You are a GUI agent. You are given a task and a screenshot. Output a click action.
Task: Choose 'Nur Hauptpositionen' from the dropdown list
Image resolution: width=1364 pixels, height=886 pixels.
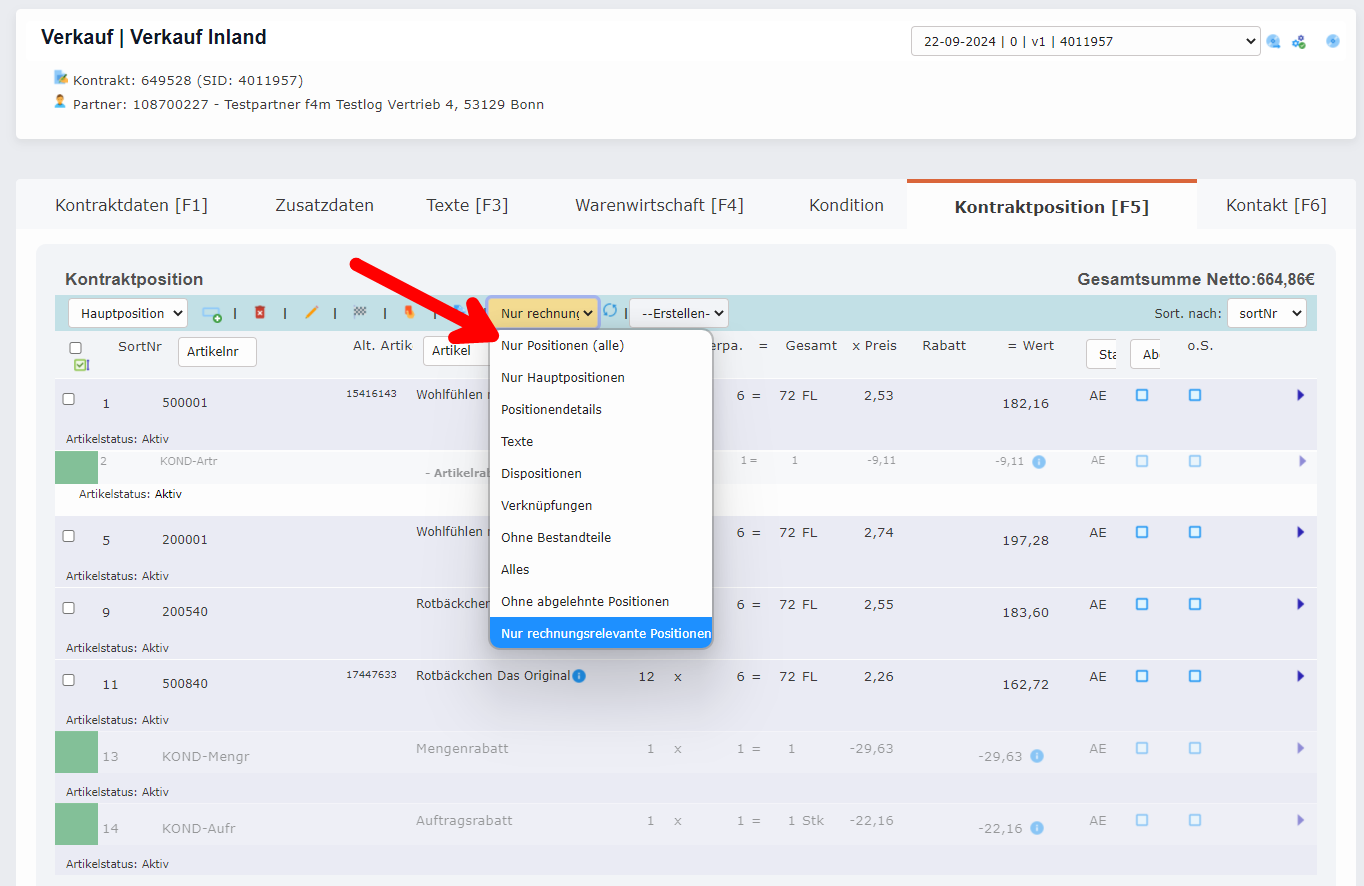click(563, 378)
